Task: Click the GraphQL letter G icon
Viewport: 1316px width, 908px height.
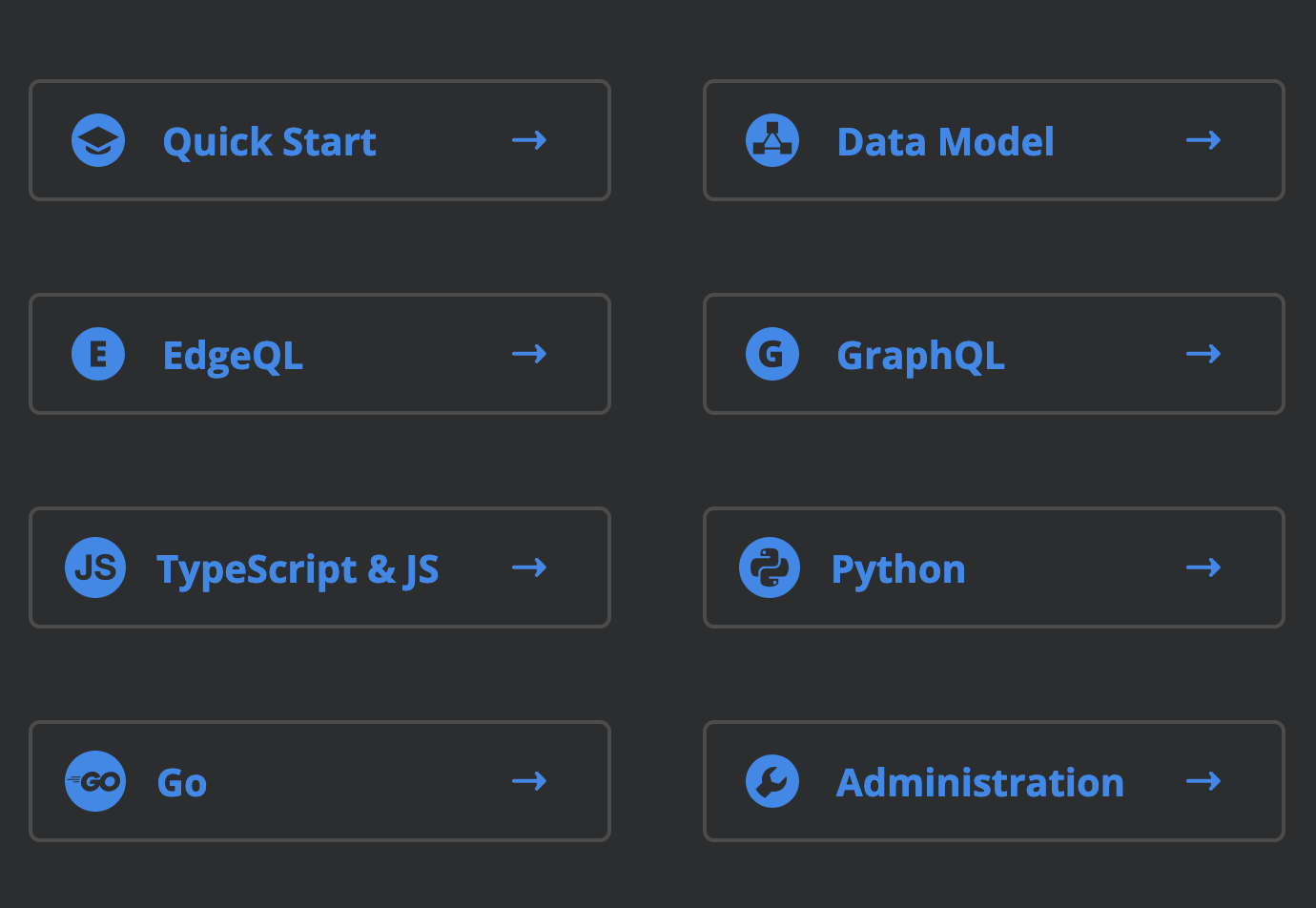Action: point(772,354)
